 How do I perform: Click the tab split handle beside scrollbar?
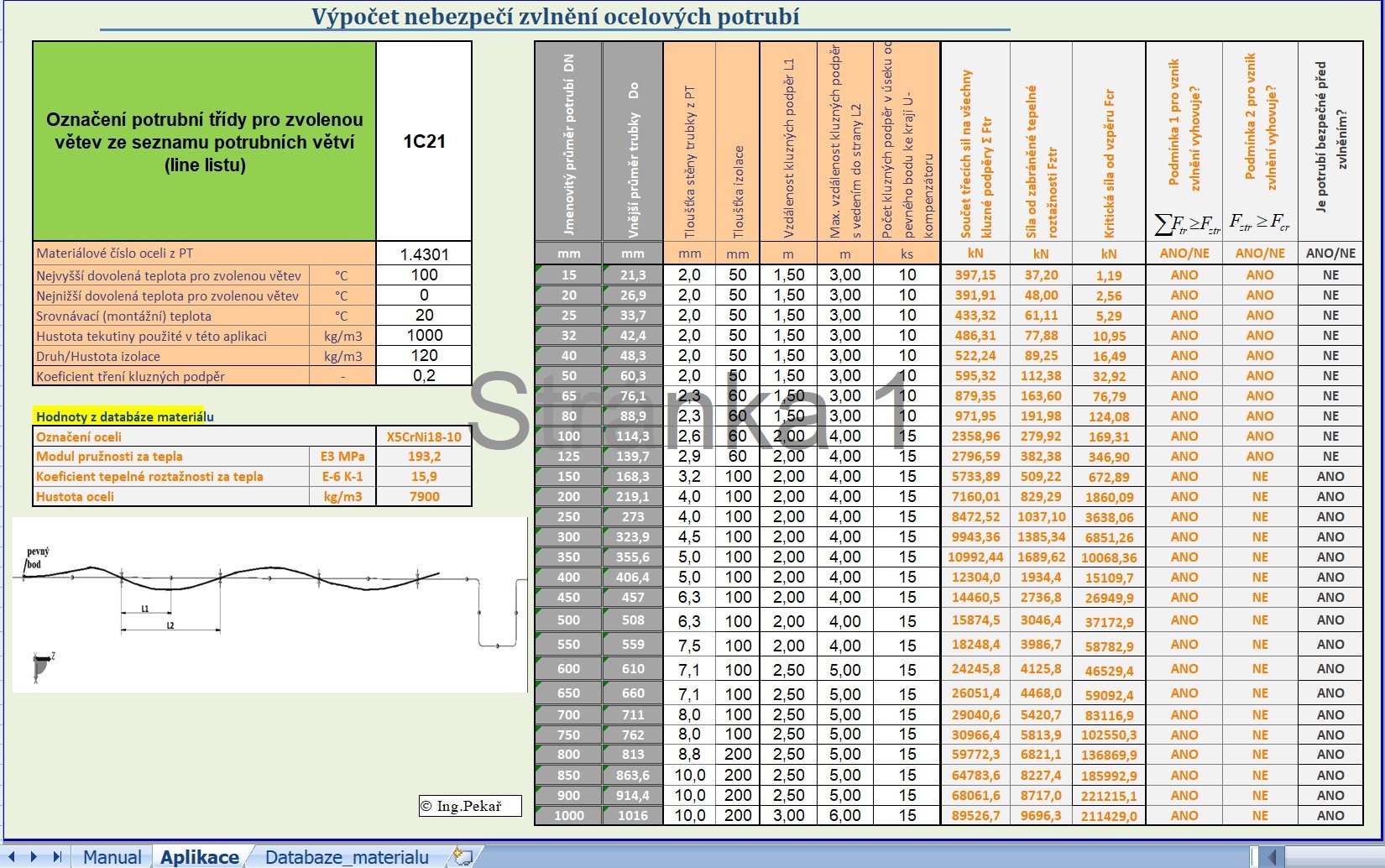click(x=1254, y=857)
